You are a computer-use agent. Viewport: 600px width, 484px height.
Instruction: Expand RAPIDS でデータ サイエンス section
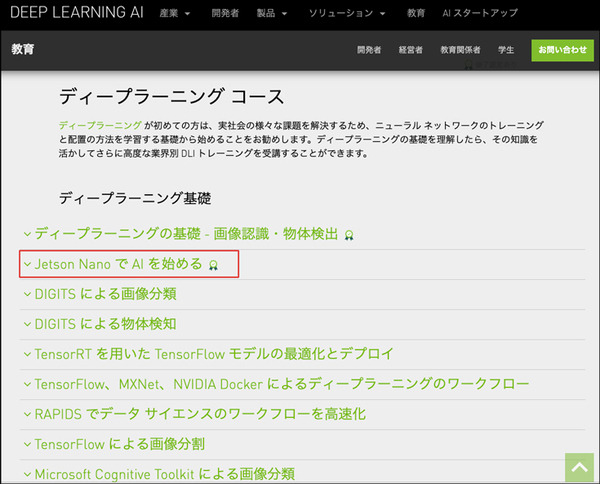[200, 413]
